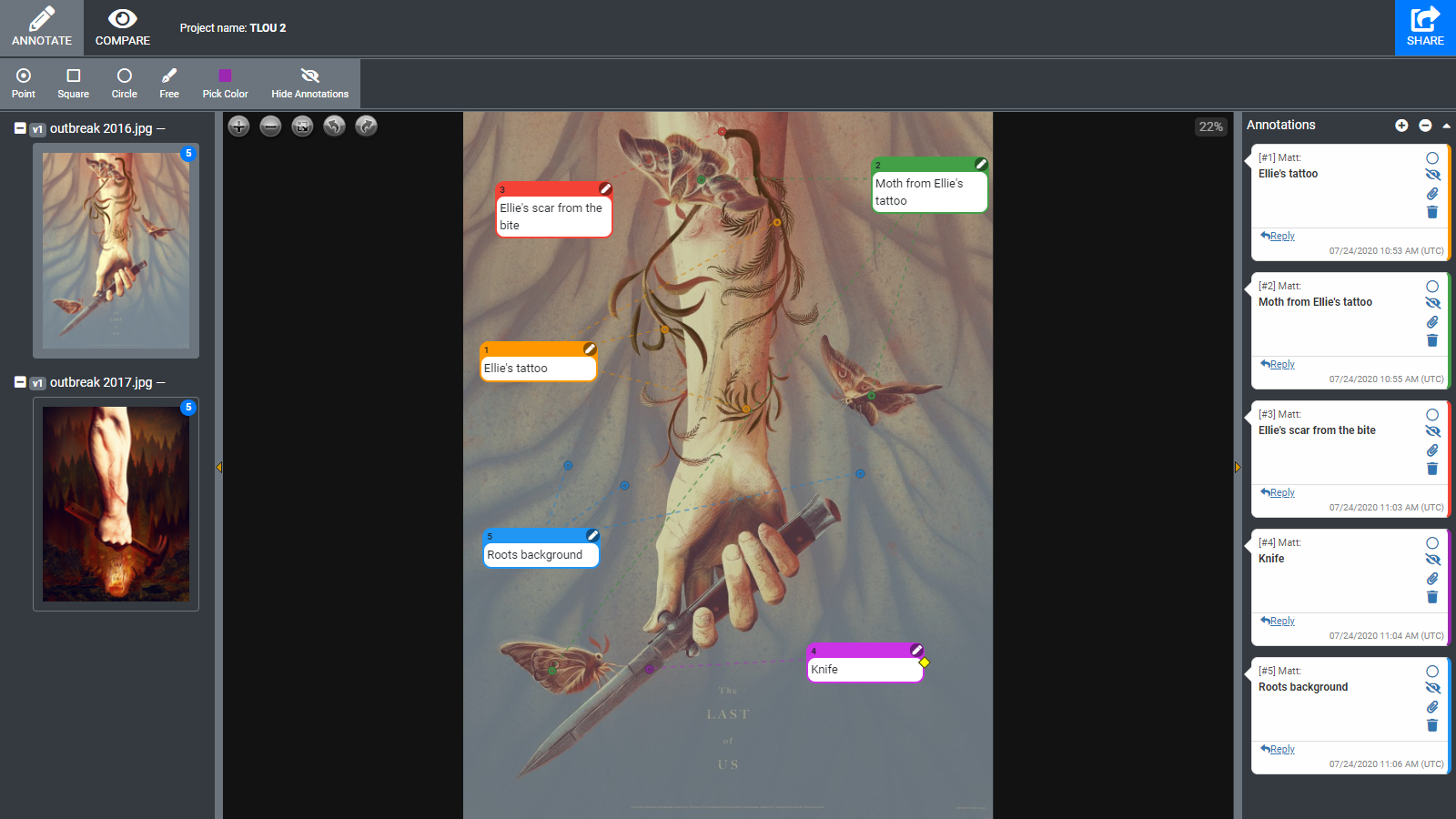The height and width of the screenshot is (819, 1456).
Task: Hide annotation #3 Ellie's scar from the bite
Action: pos(1432,431)
